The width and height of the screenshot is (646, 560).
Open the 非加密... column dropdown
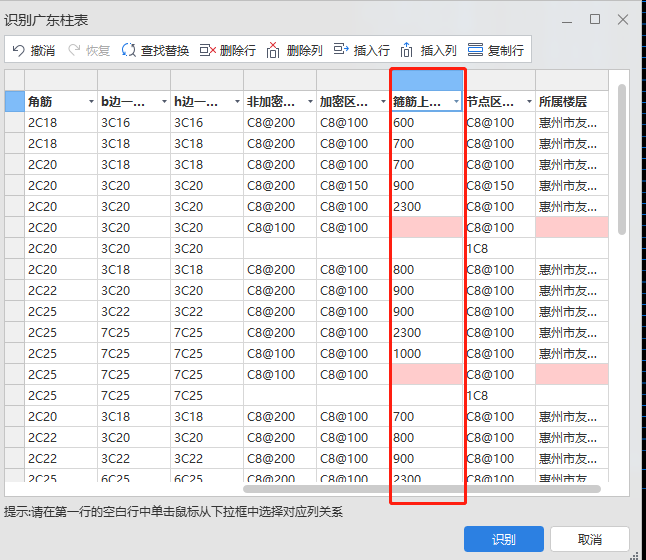click(310, 101)
